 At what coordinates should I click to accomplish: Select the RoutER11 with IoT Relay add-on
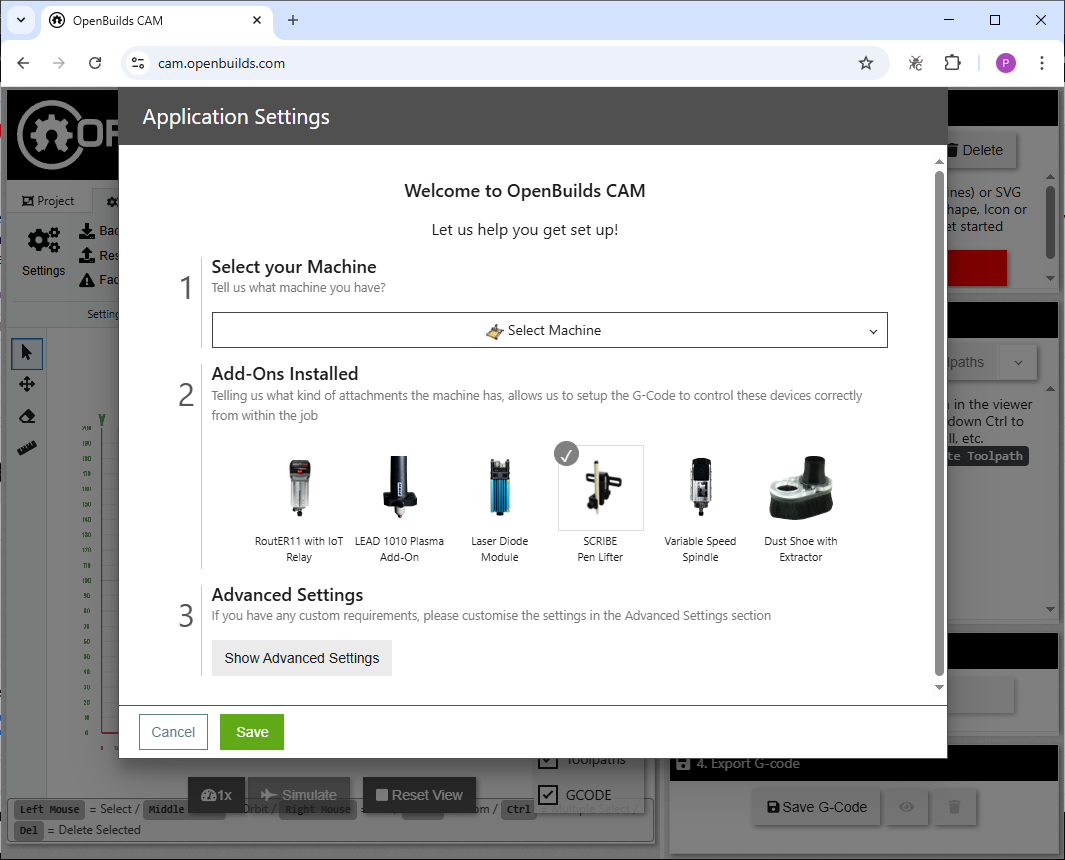(299, 506)
